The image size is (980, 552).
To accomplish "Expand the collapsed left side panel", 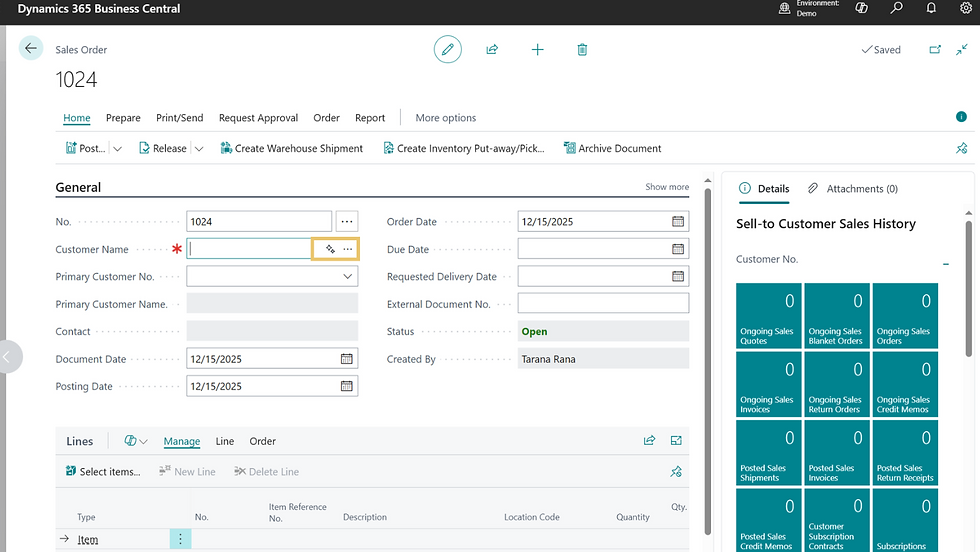I will point(9,357).
